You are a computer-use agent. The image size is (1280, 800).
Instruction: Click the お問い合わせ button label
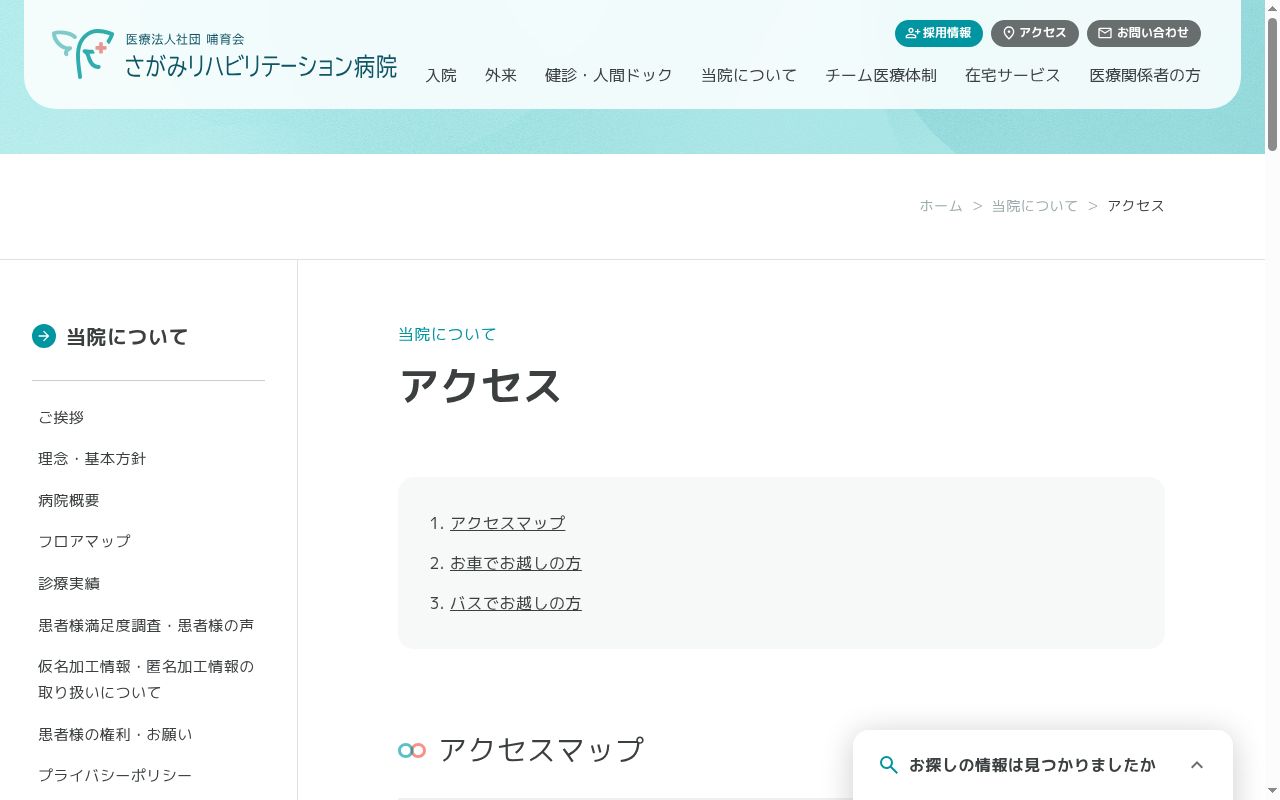click(1153, 33)
